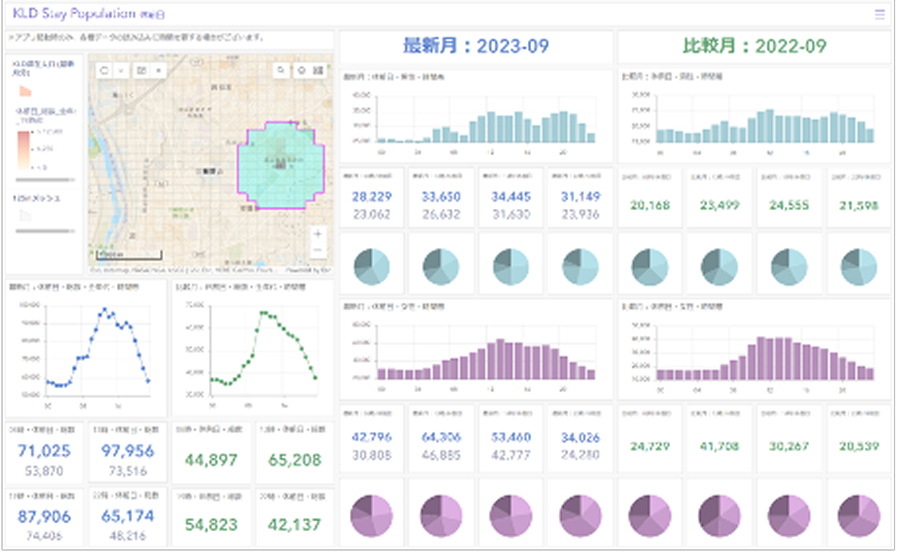Select the 97,956 indicator card
This screenshot has width=897, height=552.
(128, 452)
